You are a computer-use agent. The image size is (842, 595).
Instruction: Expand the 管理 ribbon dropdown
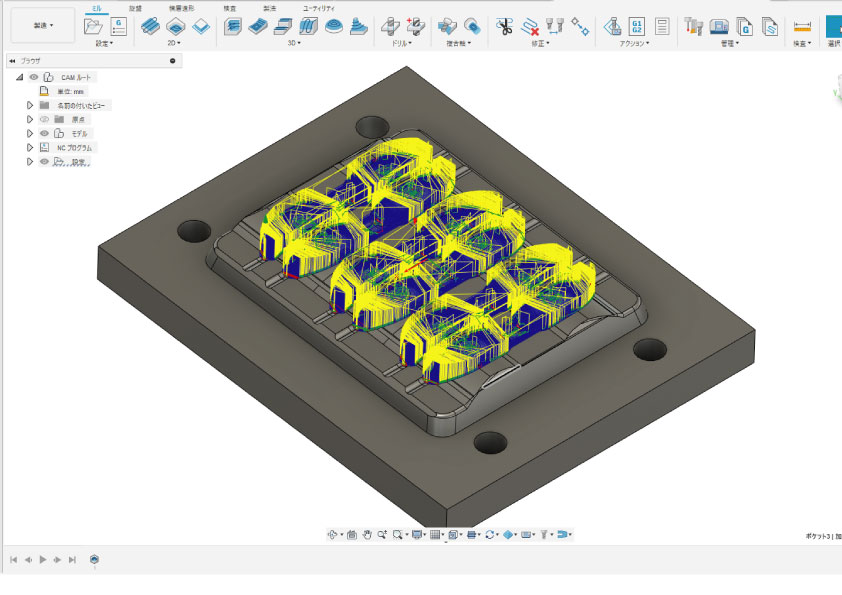tap(730, 43)
